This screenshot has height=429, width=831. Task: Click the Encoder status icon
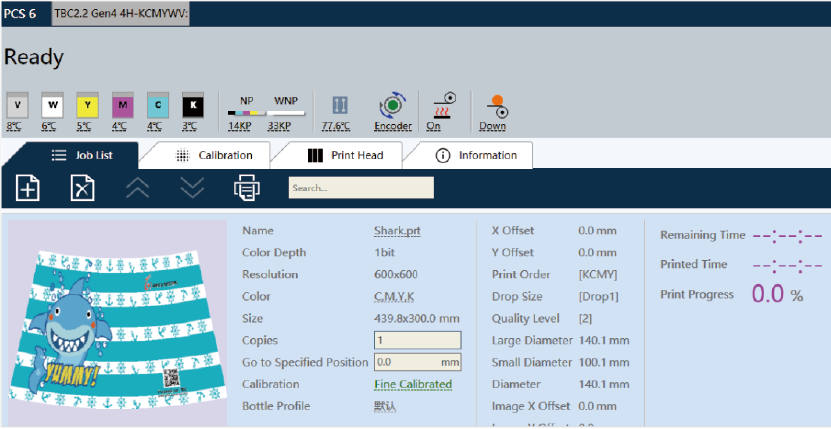pos(392,106)
